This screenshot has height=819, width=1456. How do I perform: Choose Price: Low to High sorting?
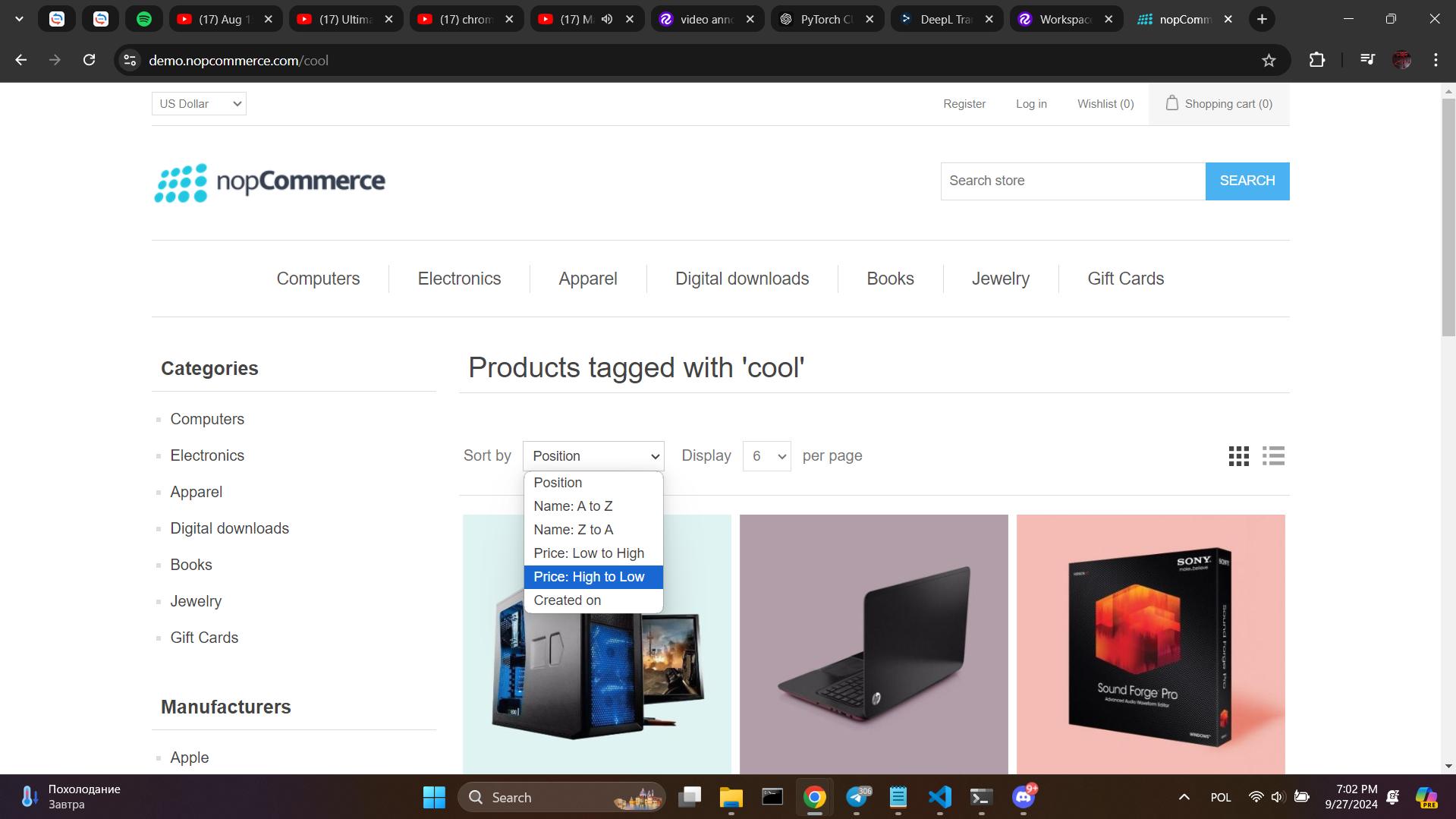[x=593, y=553]
